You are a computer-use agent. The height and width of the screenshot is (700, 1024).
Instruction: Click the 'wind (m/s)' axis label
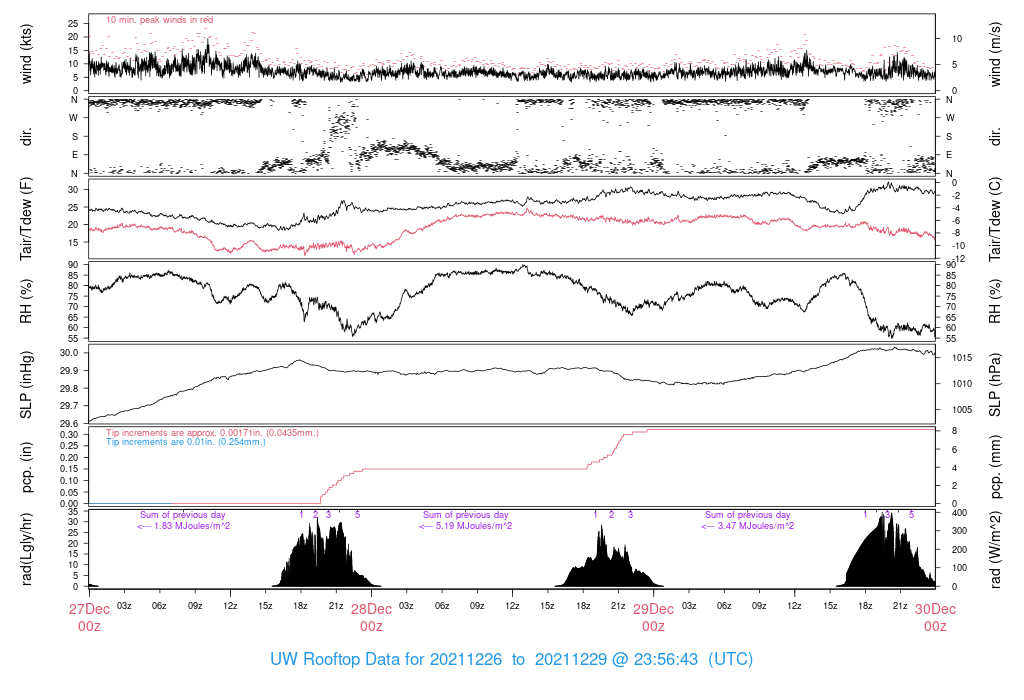995,54
